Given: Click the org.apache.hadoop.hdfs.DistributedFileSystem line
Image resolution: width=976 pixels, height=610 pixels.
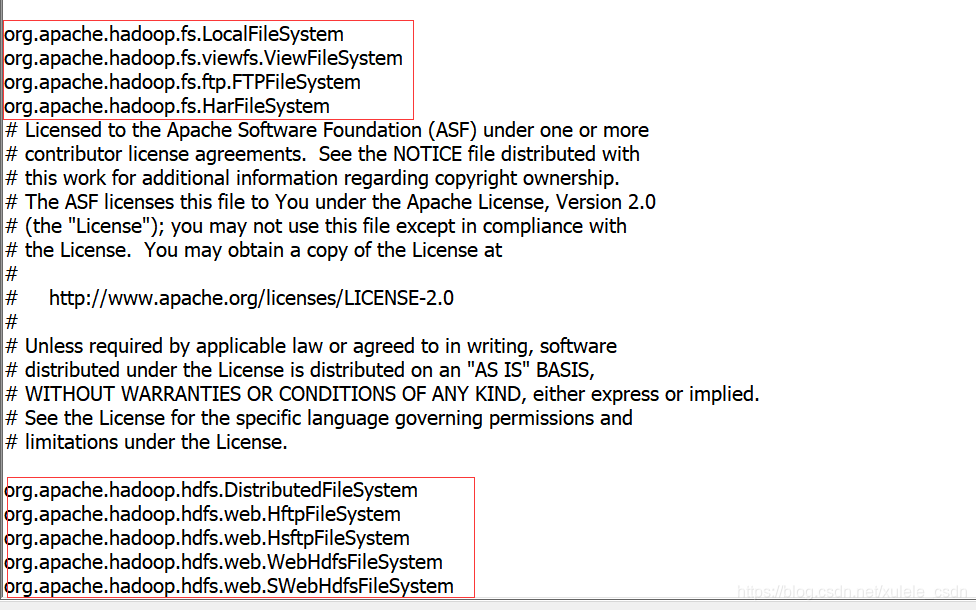Looking at the screenshot, I should (x=211, y=490).
